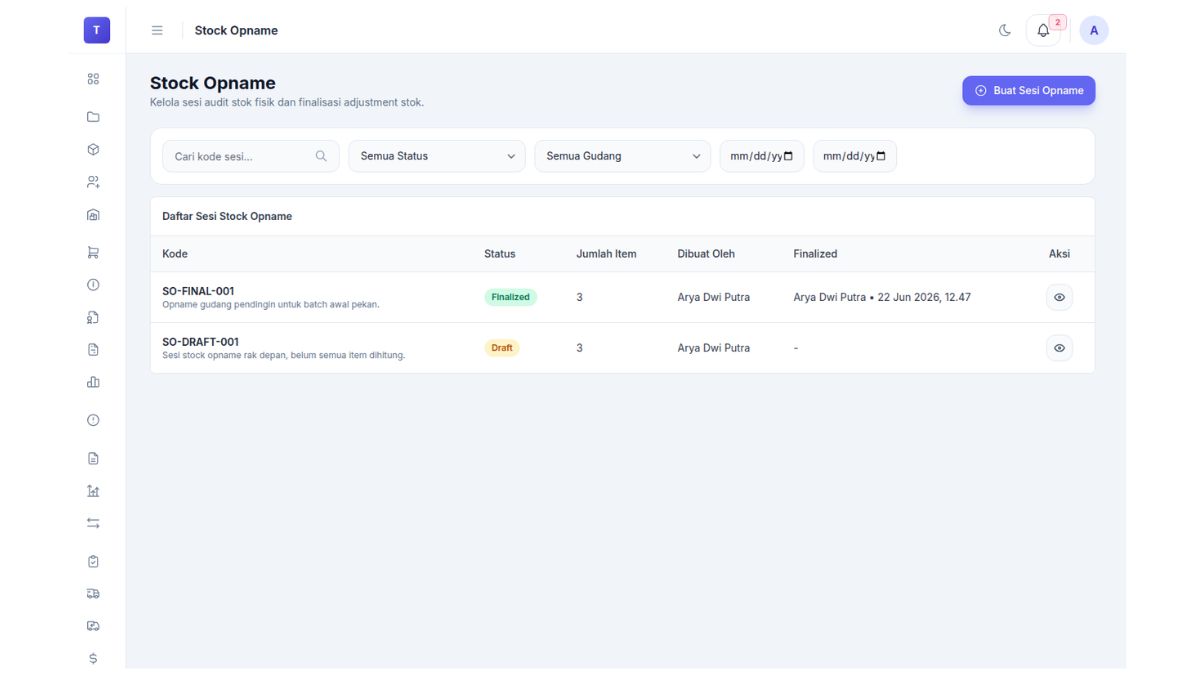
Task: Open the dashboard grid icon in sidebar
Action: (93, 79)
